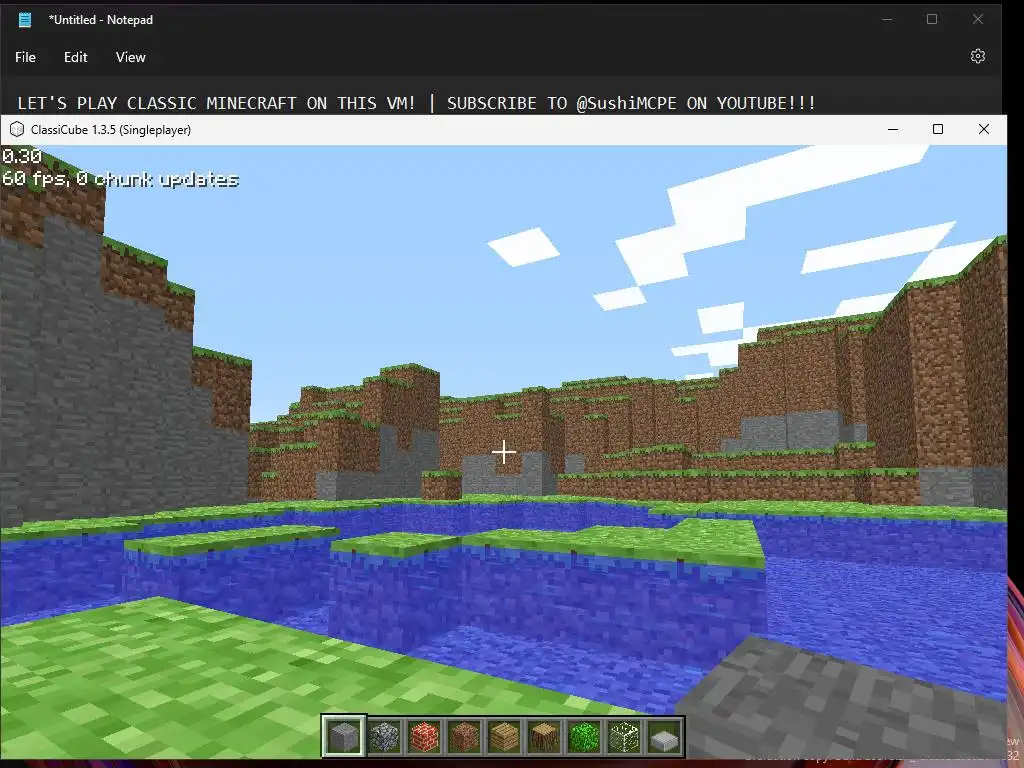This screenshot has width=1024, height=768.
Task: Click the '0.30' version text in game
Action: coord(22,156)
